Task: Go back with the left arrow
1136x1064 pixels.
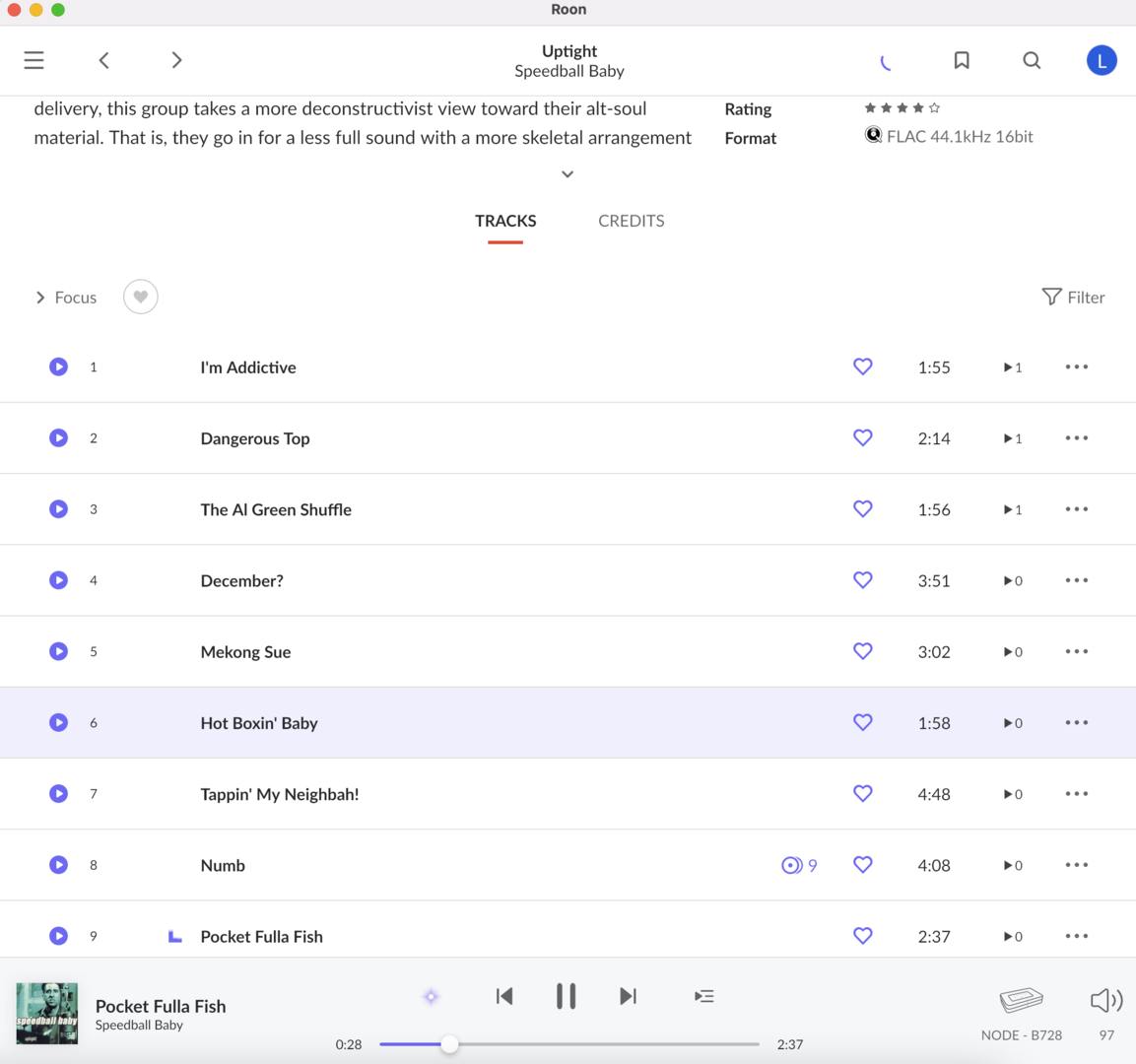Action: (104, 60)
